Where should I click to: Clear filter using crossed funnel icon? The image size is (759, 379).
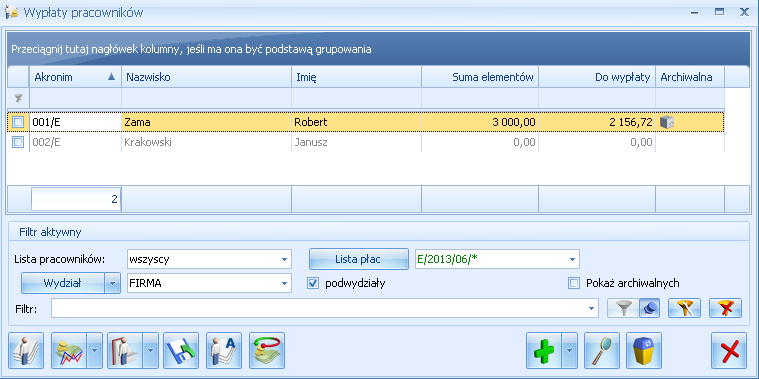click(726, 308)
